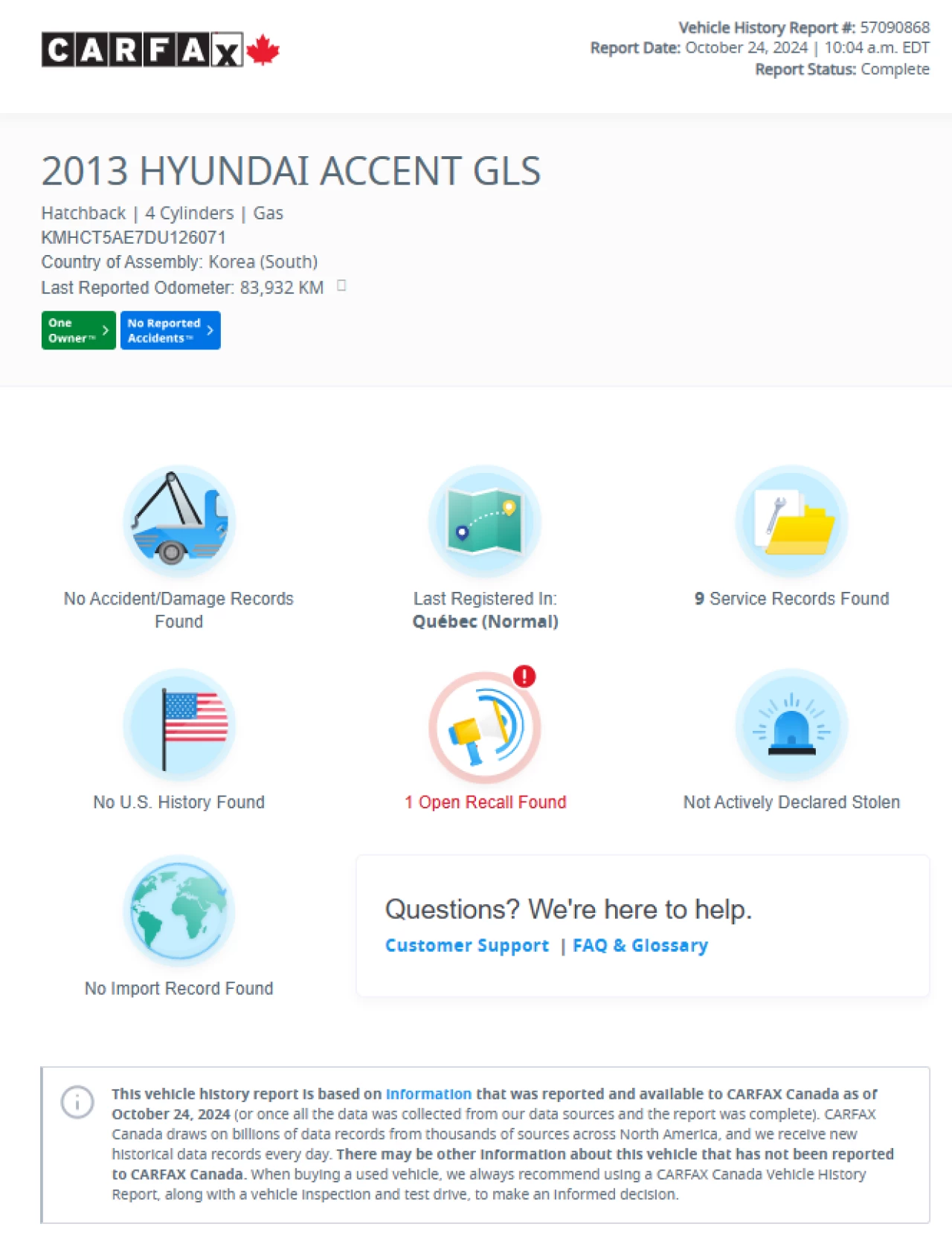Image resolution: width=952 pixels, height=1244 pixels.
Task: Expand the No Reported Accidents chevron
Action: tap(210, 330)
